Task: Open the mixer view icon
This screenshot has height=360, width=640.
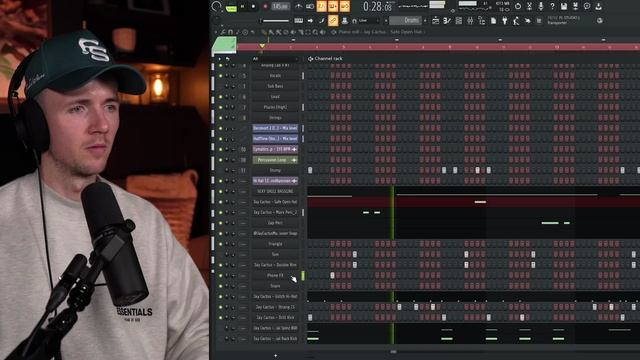Action: (x=470, y=20)
